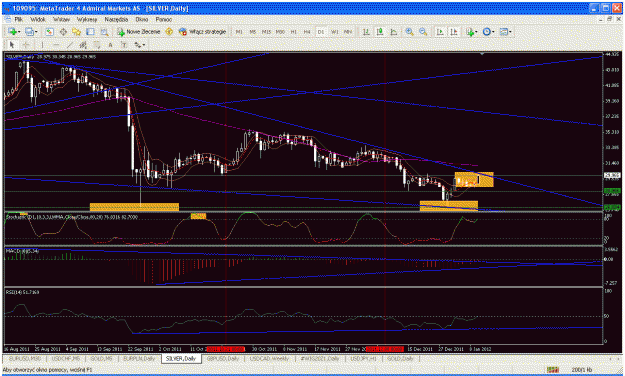The width and height of the screenshot is (625, 376).
Task: Select the text A tool
Action: click(x=110, y=45)
